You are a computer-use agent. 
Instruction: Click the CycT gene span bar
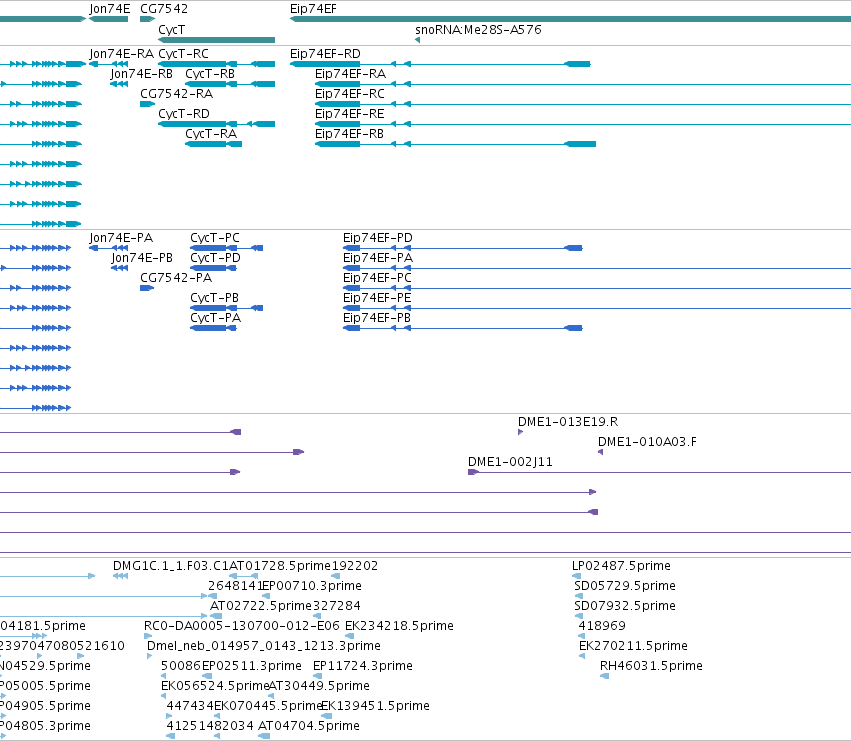point(217,40)
